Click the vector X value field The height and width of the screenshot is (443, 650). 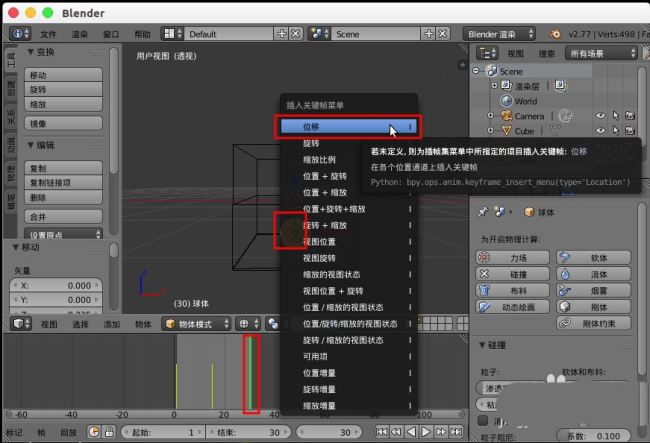pyautogui.click(x=56, y=286)
